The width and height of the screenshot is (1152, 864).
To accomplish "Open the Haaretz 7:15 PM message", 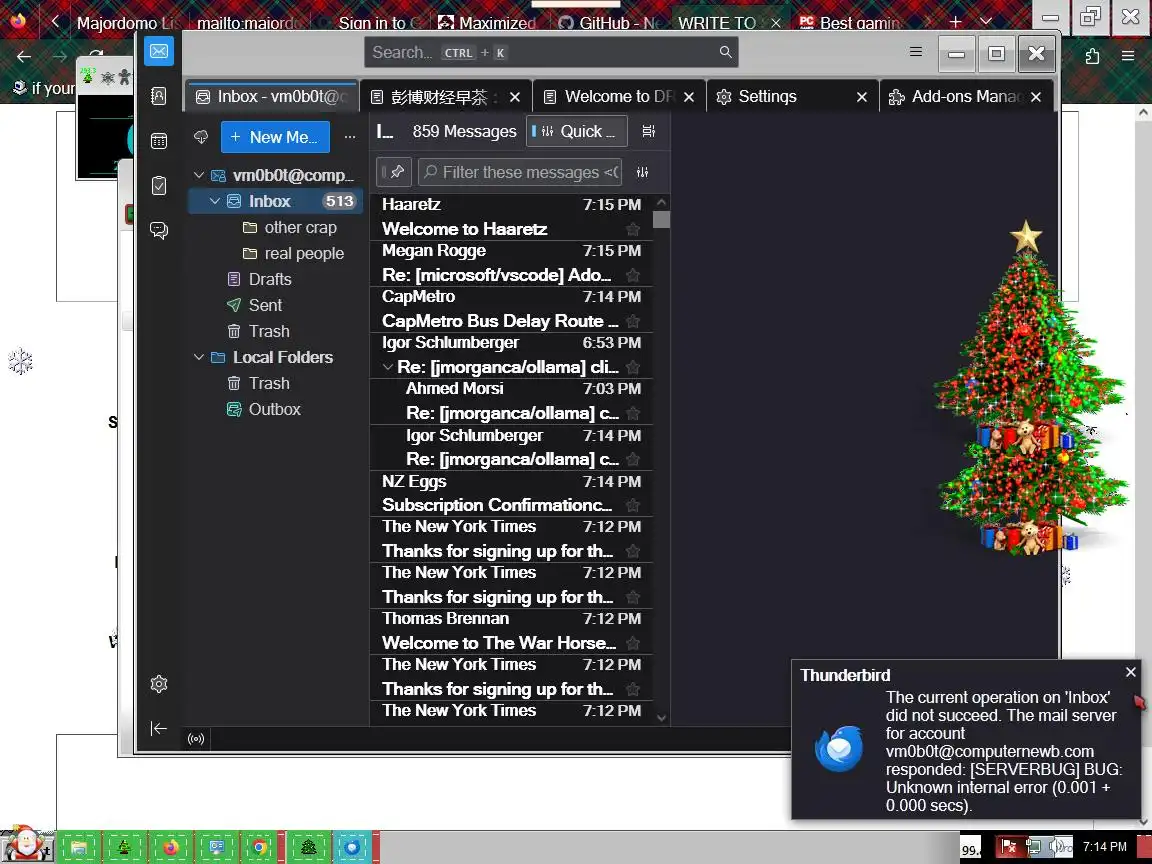I will click(511, 217).
